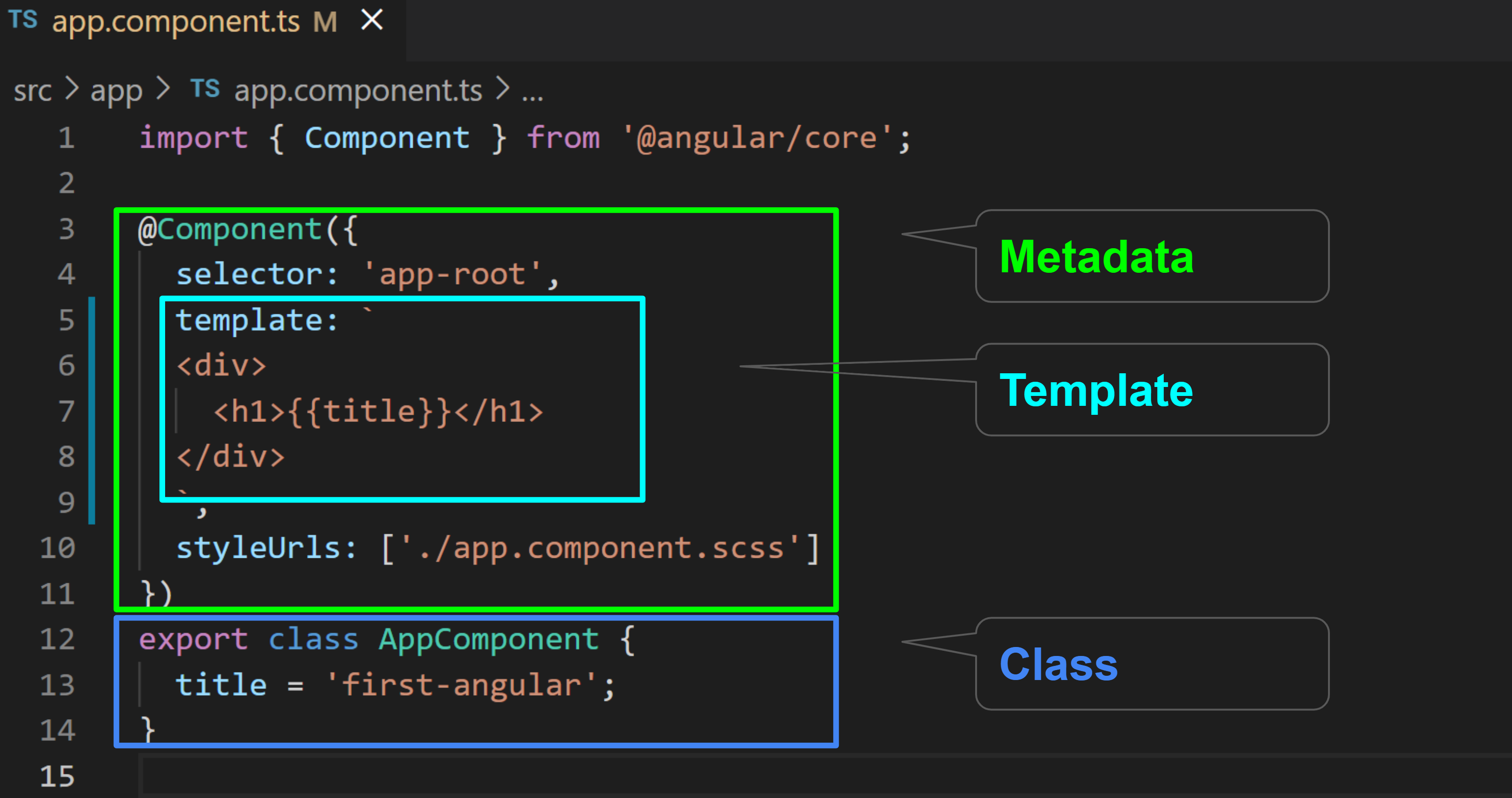The image size is (1512, 798).
Task: Click the TypeScript icon in the tab
Action: point(24,20)
